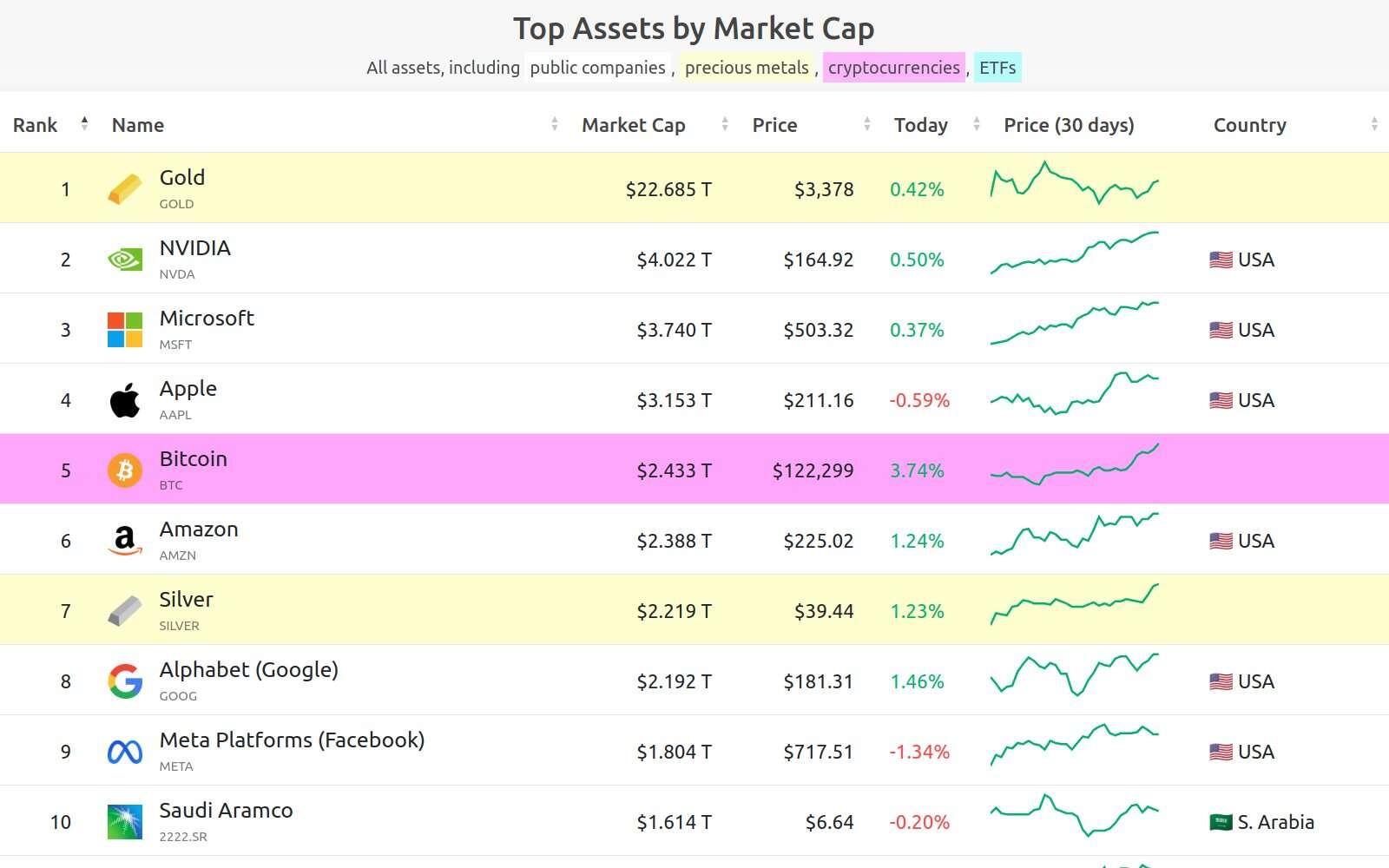Click the Saudi Aramco logo icon
Viewport: 1389px width, 868px height.
point(125,822)
